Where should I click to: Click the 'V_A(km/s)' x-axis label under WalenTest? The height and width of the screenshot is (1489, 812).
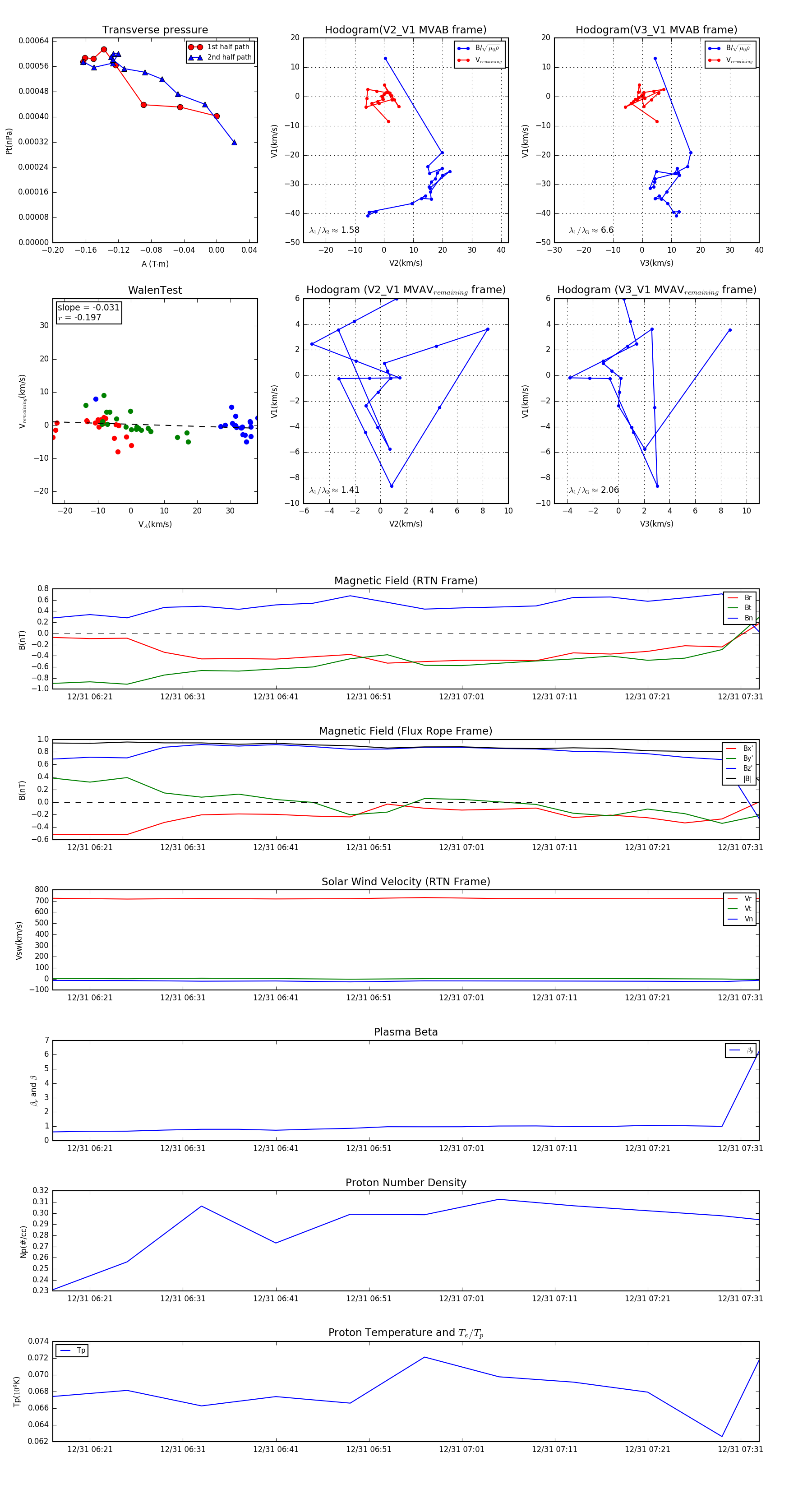[x=155, y=524]
